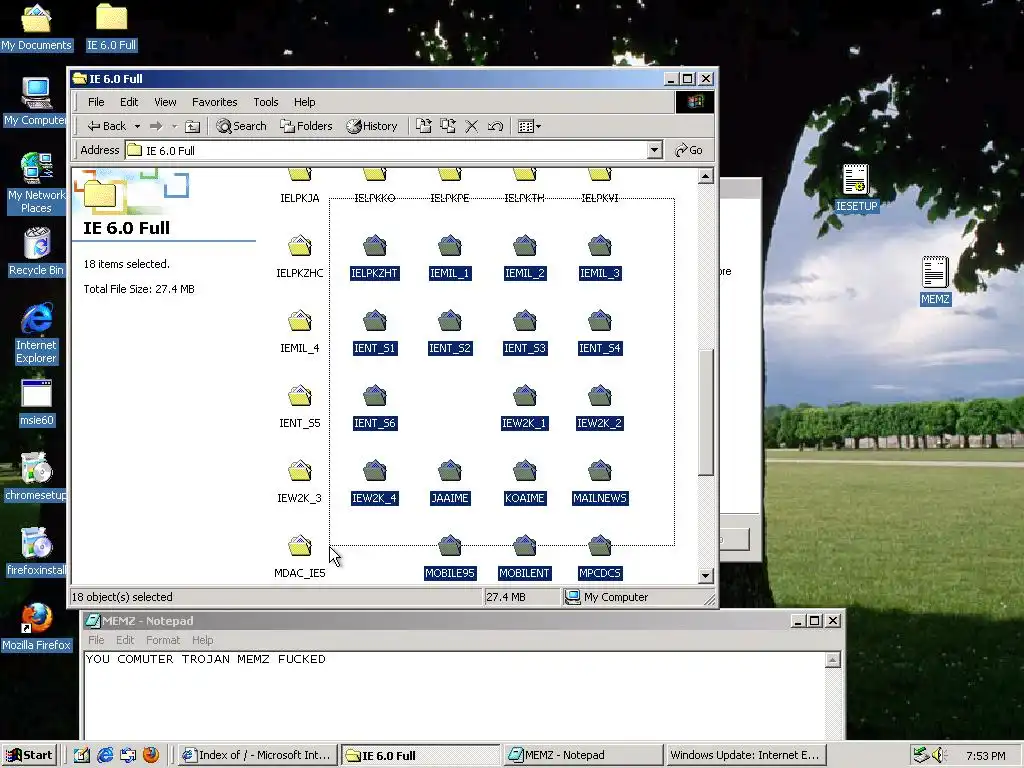Screen dimensions: 1024x768
Task: Click the Forward arrow toolbar button
Action: tap(155, 126)
